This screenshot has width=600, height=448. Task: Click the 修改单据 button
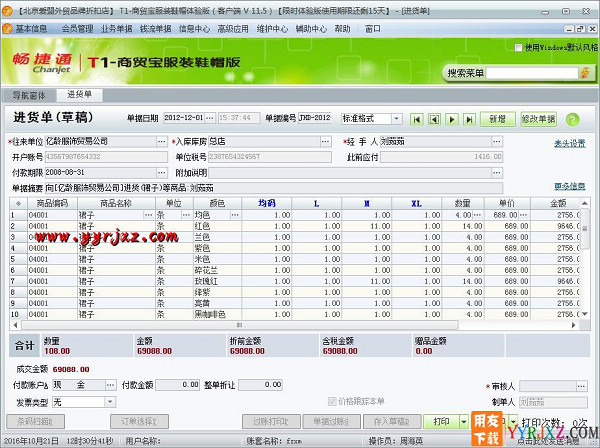click(538, 119)
